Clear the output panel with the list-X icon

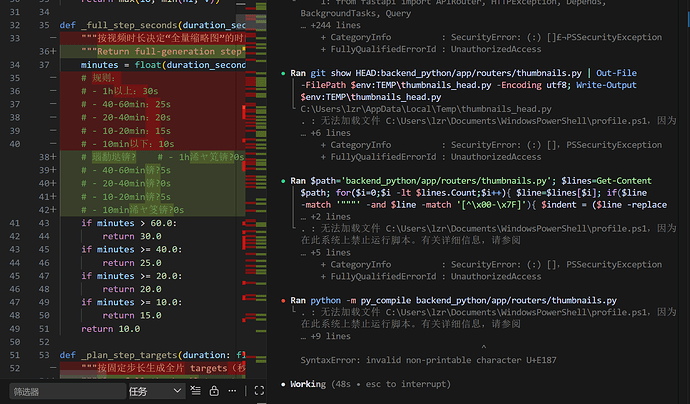tap(195, 390)
